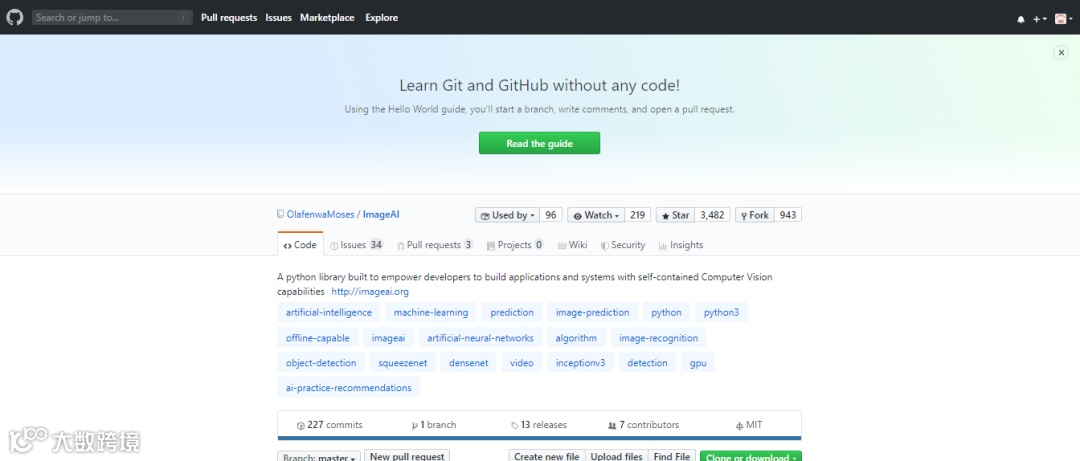Select the gpu topic tag
The image size is (1080, 461).
pos(698,362)
